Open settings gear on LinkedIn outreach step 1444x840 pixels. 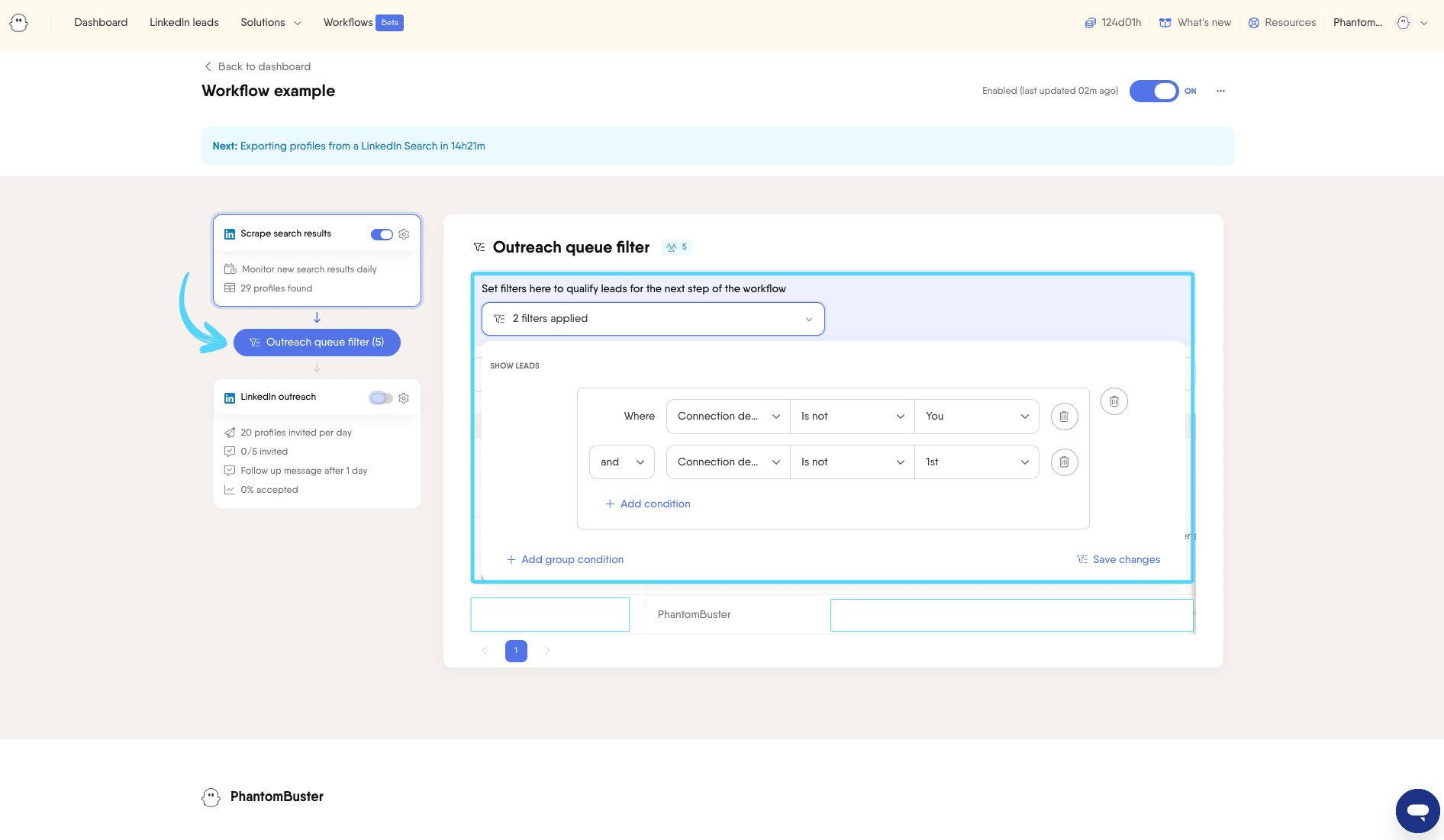pos(404,397)
